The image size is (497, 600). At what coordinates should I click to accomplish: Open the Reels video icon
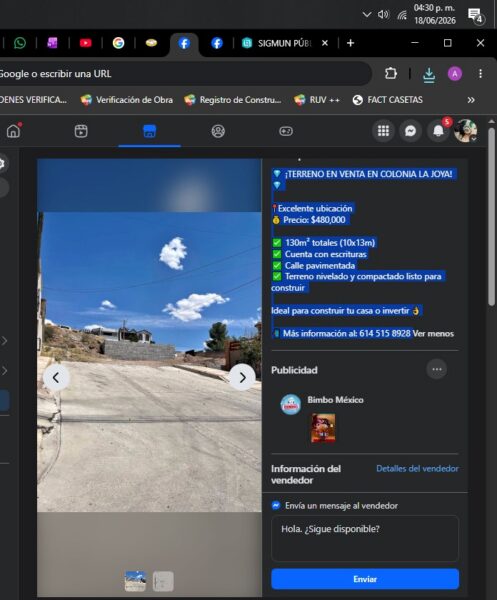(x=81, y=131)
